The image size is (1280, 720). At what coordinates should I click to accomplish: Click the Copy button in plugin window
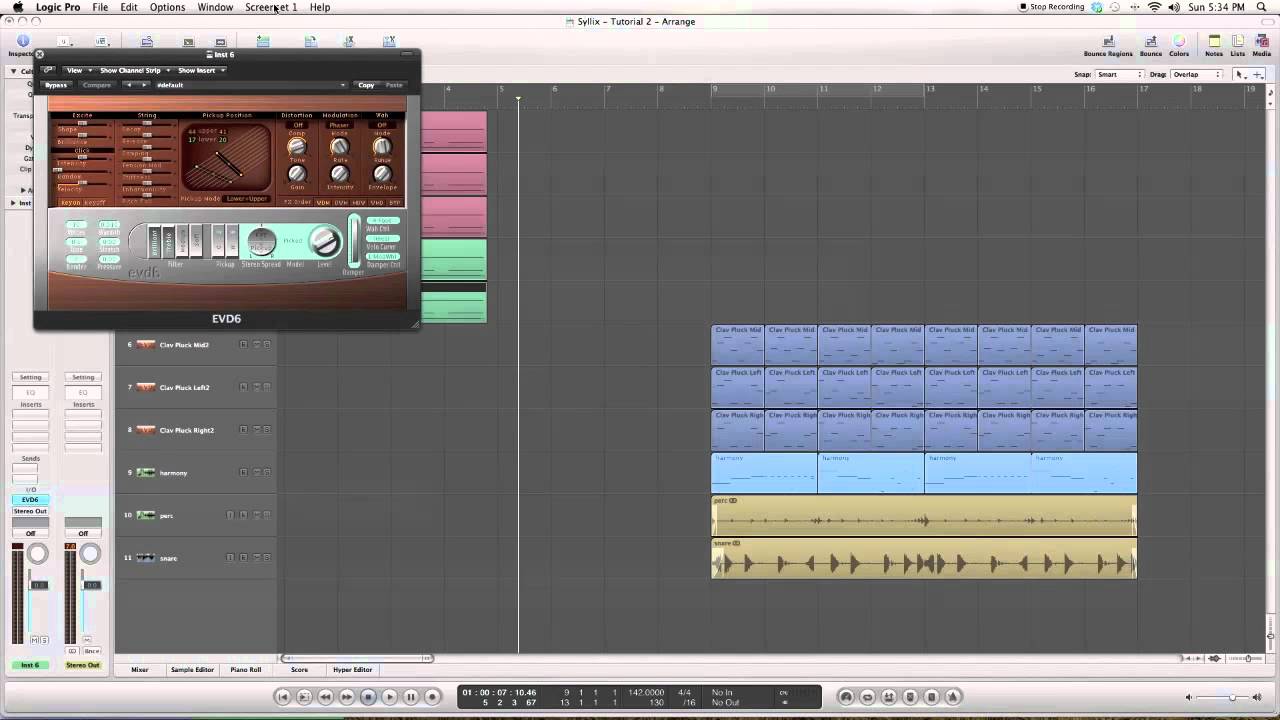366,85
